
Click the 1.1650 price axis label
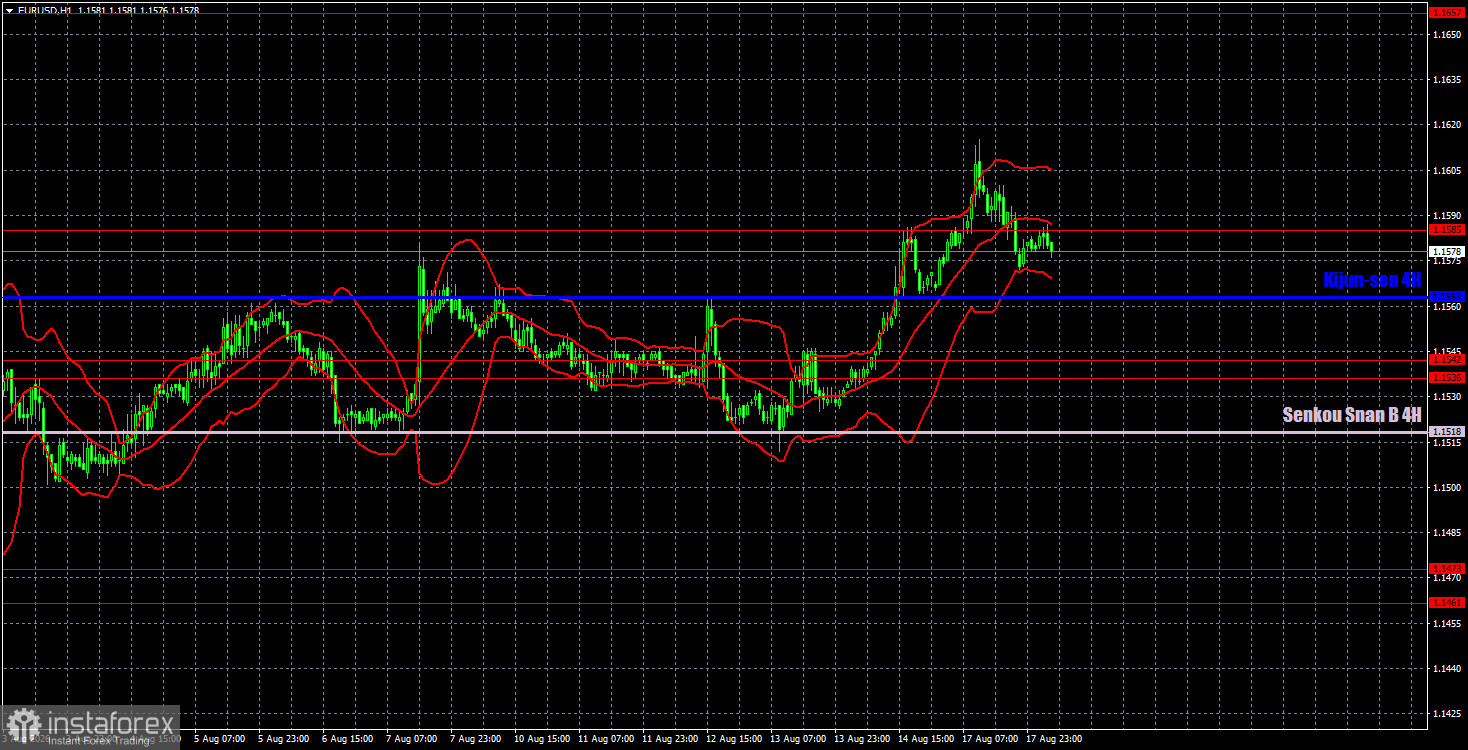coord(1448,34)
